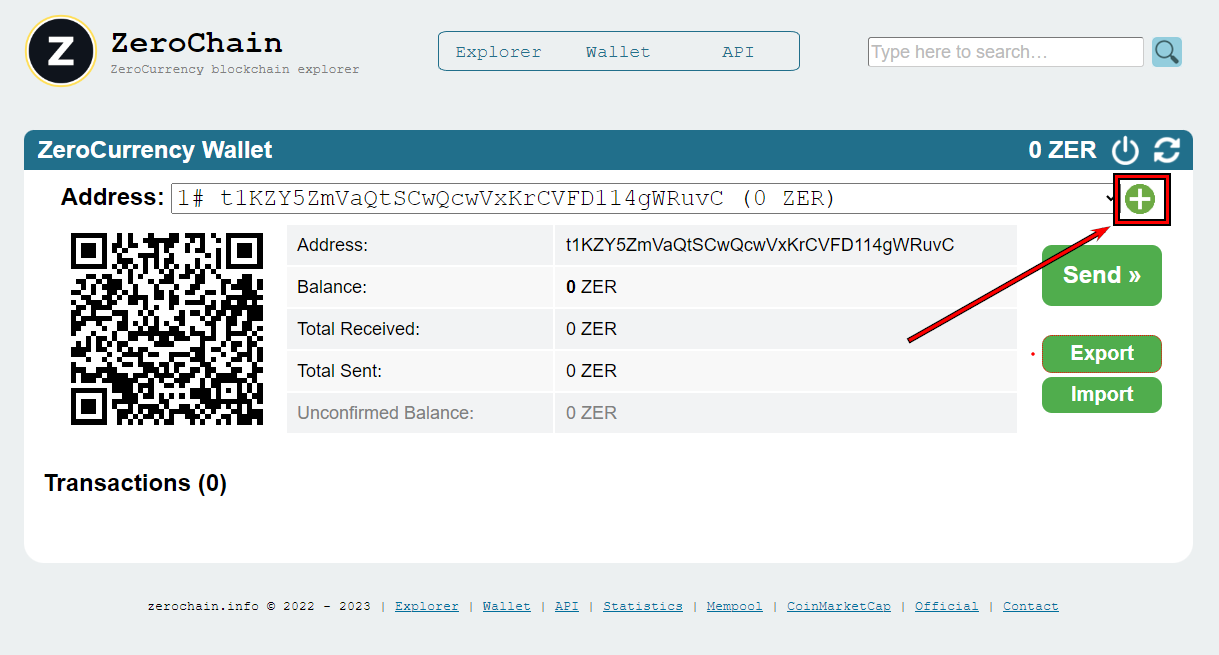The image size is (1219, 655).
Task: Click the 'Total Received:' label
Action: [x=358, y=329]
